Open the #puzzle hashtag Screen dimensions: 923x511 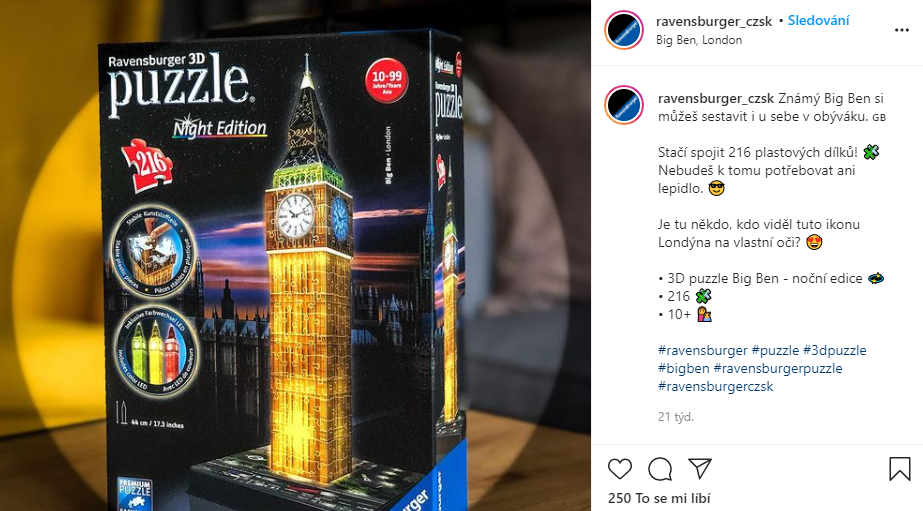click(775, 350)
